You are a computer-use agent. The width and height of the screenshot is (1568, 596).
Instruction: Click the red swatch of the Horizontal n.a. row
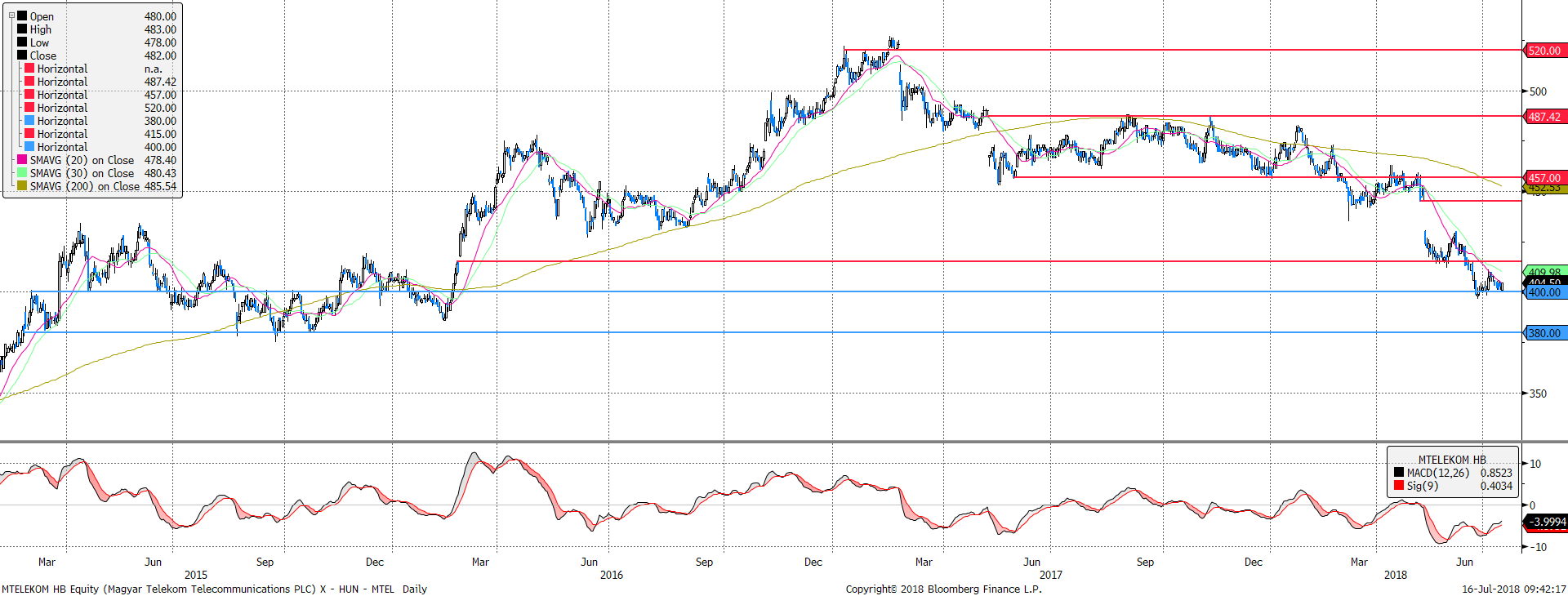point(29,68)
